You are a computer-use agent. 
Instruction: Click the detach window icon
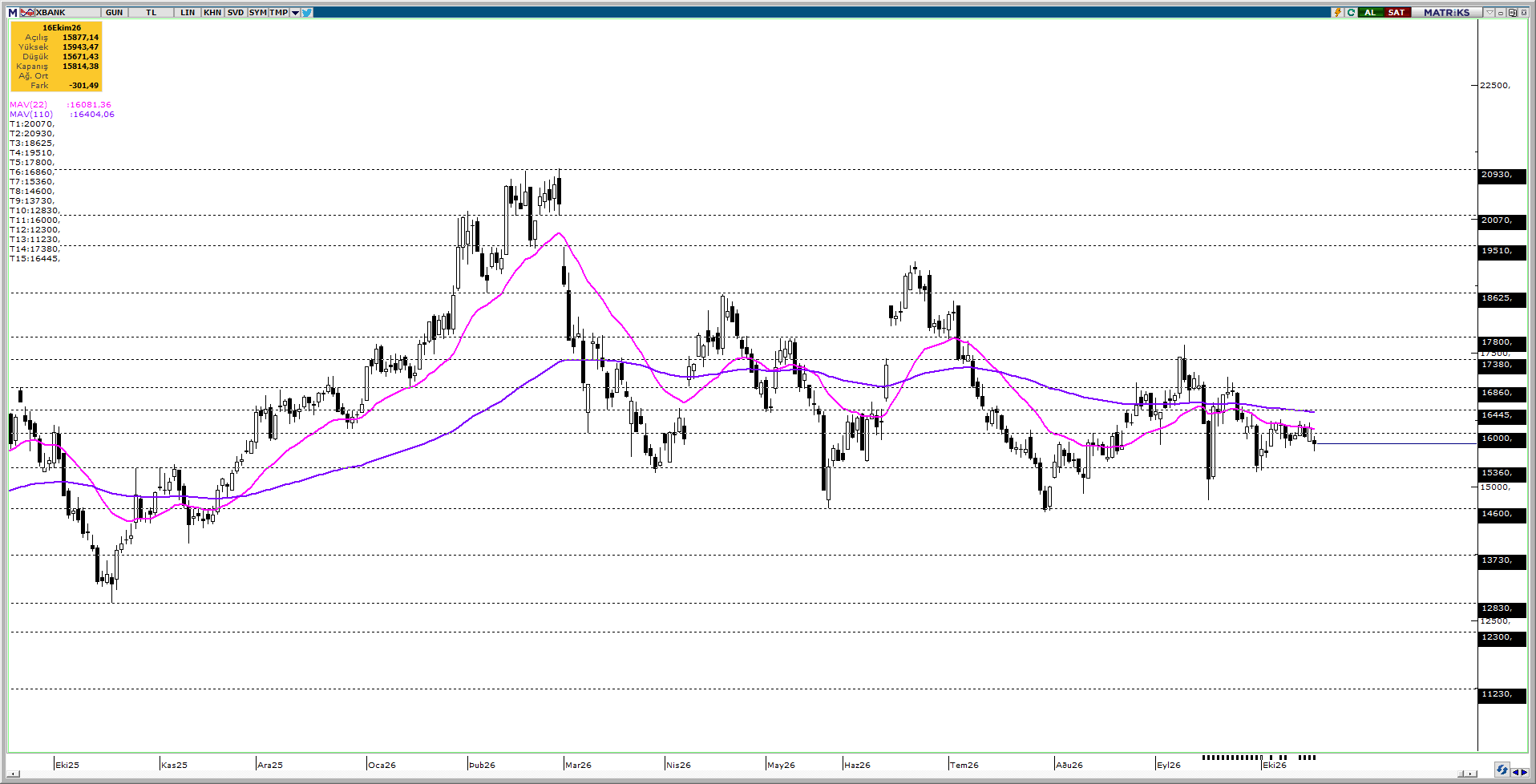coord(1513,12)
